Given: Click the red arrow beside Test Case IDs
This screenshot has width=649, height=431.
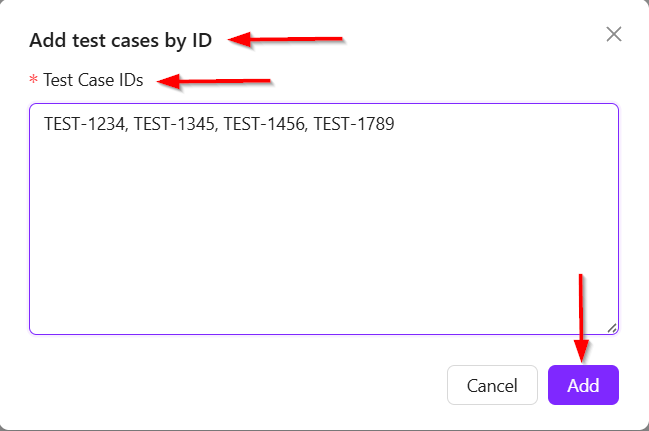Looking at the screenshot, I should [214, 81].
